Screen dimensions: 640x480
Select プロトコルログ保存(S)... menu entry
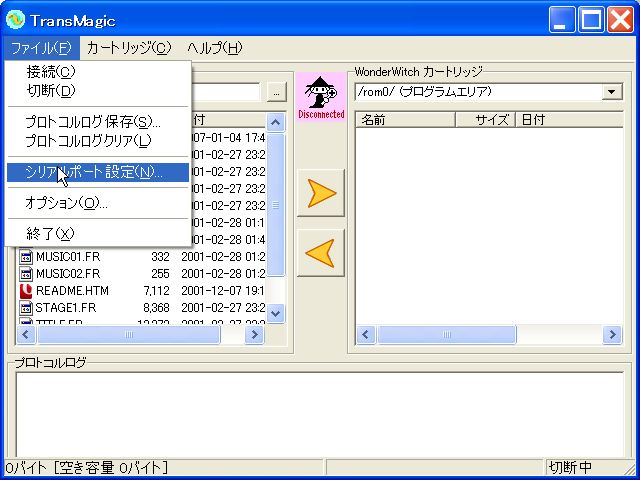click(98, 122)
